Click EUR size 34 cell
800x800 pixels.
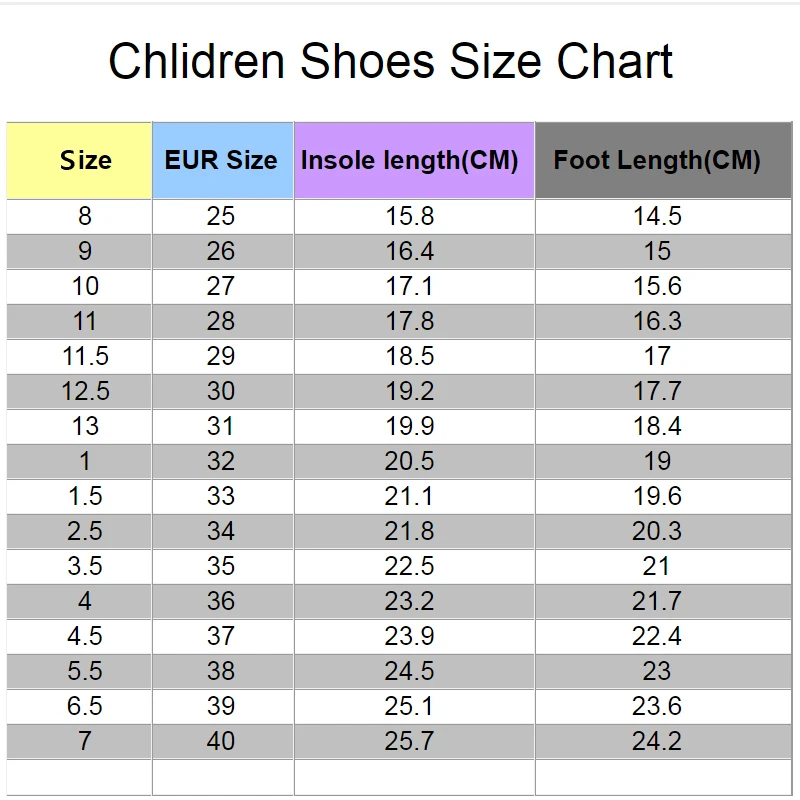221,531
